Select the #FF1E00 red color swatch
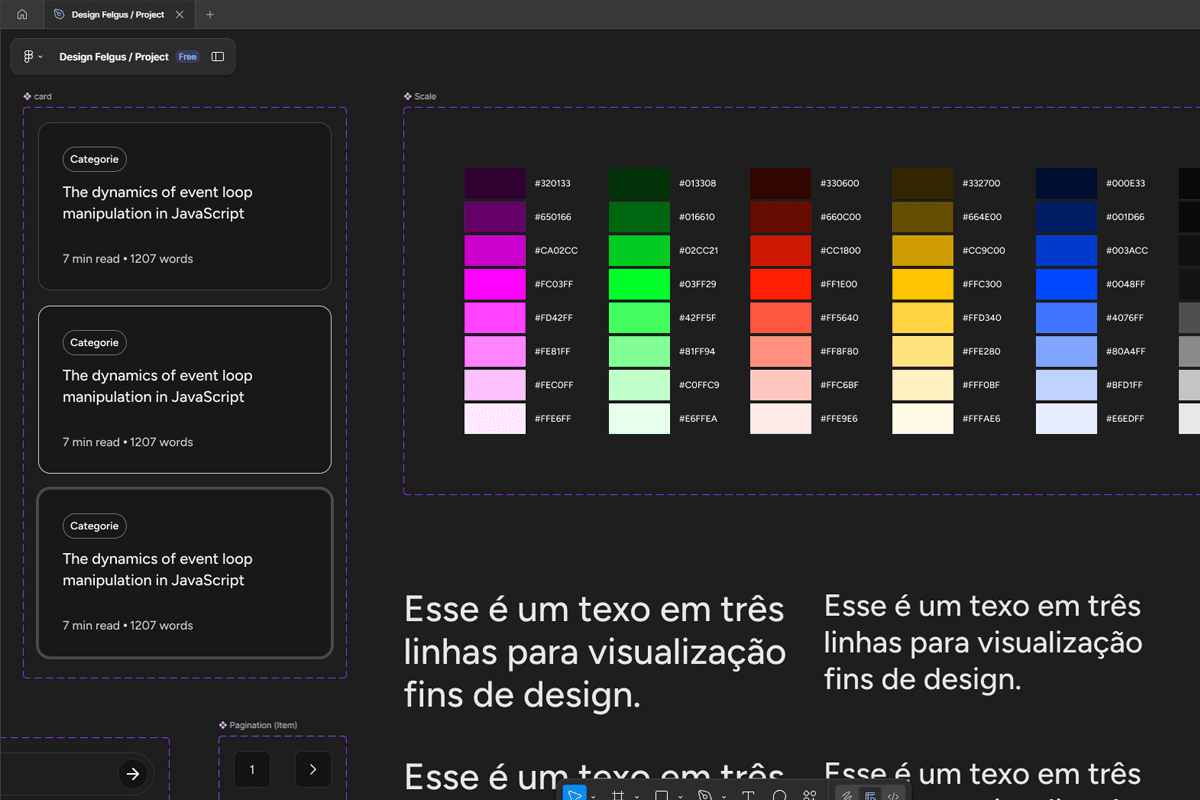The width and height of the screenshot is (1200, 800). (780, 284)
